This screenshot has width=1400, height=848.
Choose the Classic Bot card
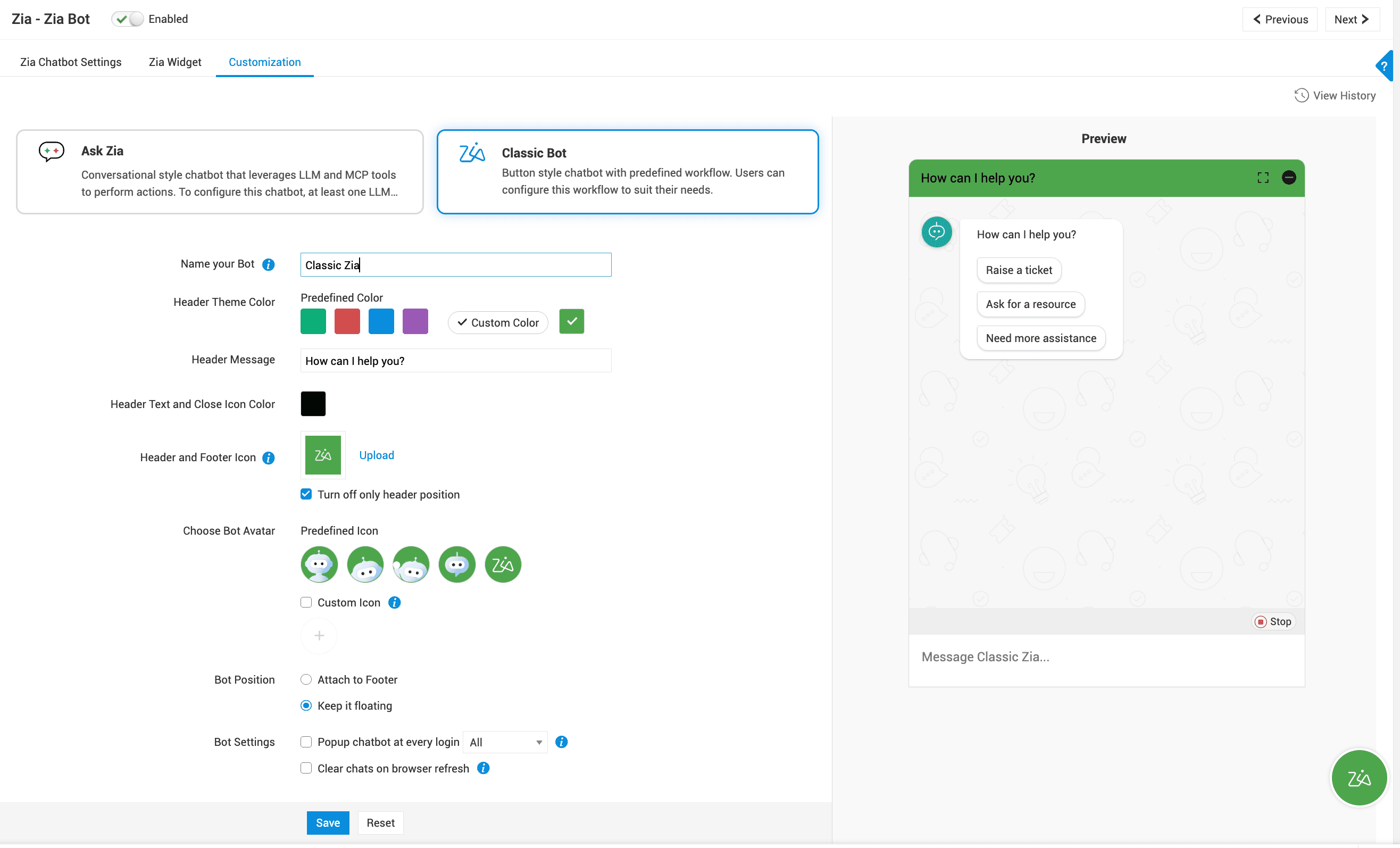tap(627, 172)
